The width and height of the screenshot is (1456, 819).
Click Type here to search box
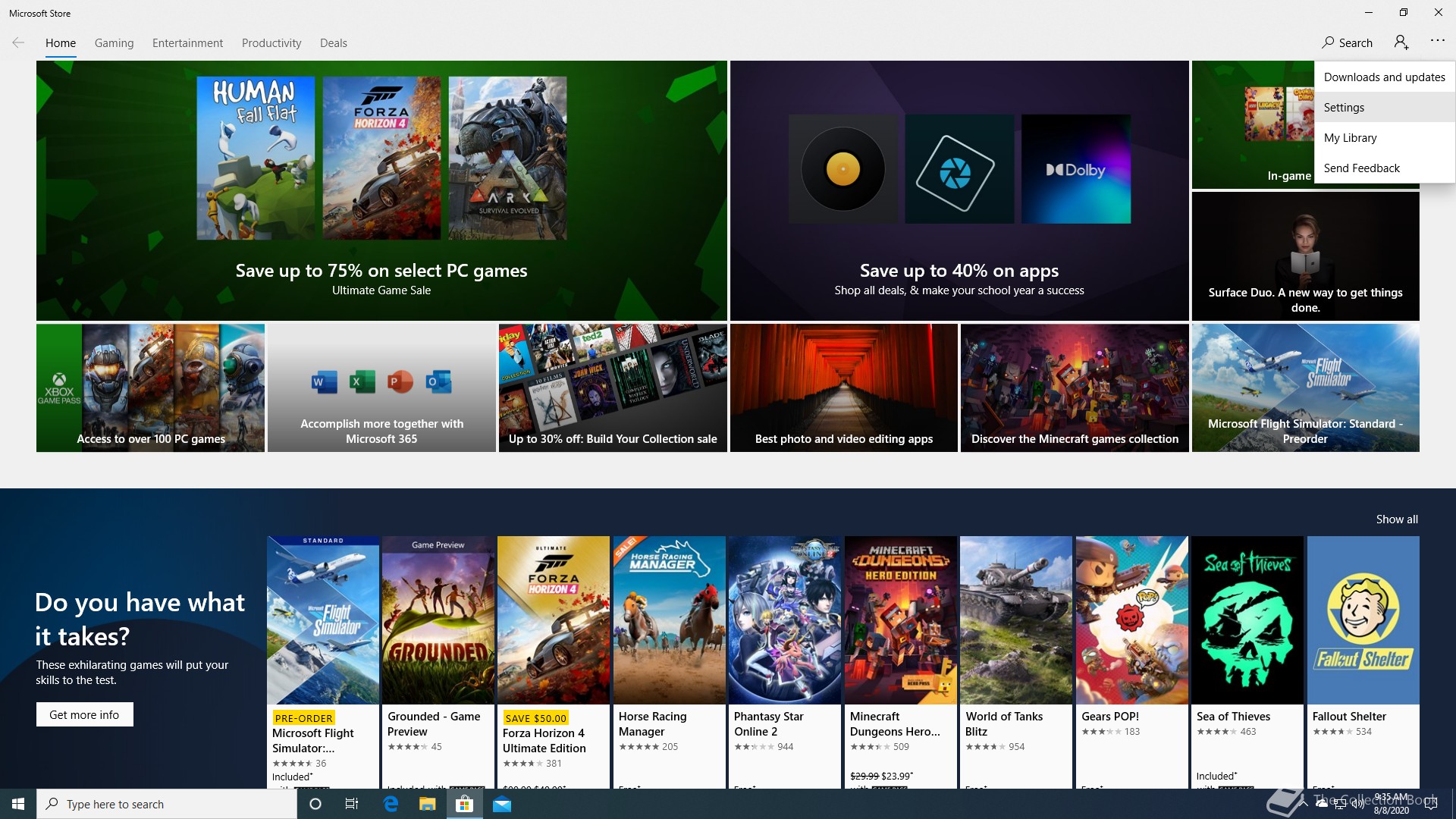click(x=167, y=804)
